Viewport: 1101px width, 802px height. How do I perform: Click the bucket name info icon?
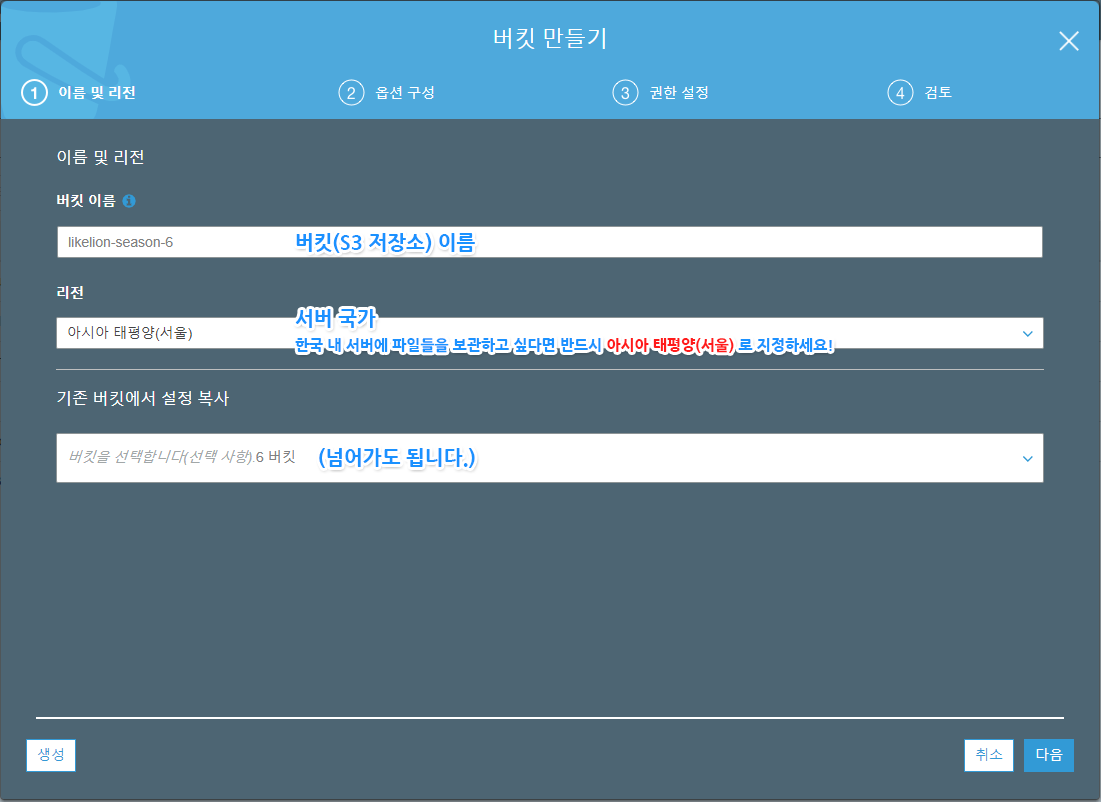tap(128, 201)
